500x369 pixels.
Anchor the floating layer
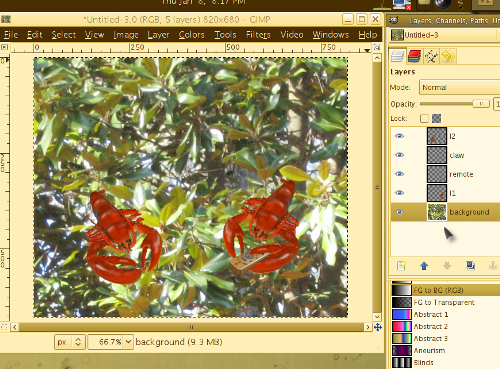[493, 266]
